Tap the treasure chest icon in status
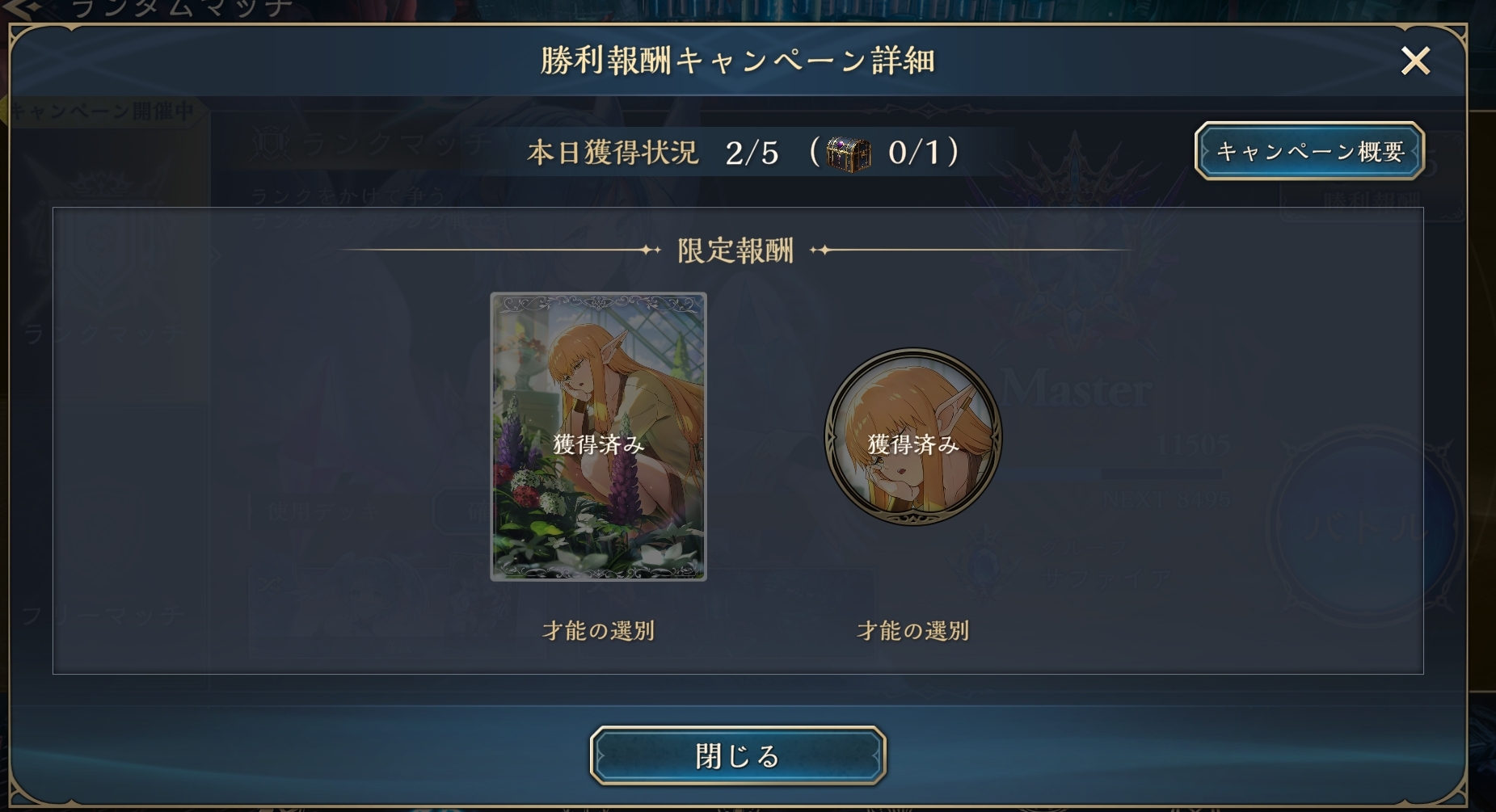 click(849, 154)
